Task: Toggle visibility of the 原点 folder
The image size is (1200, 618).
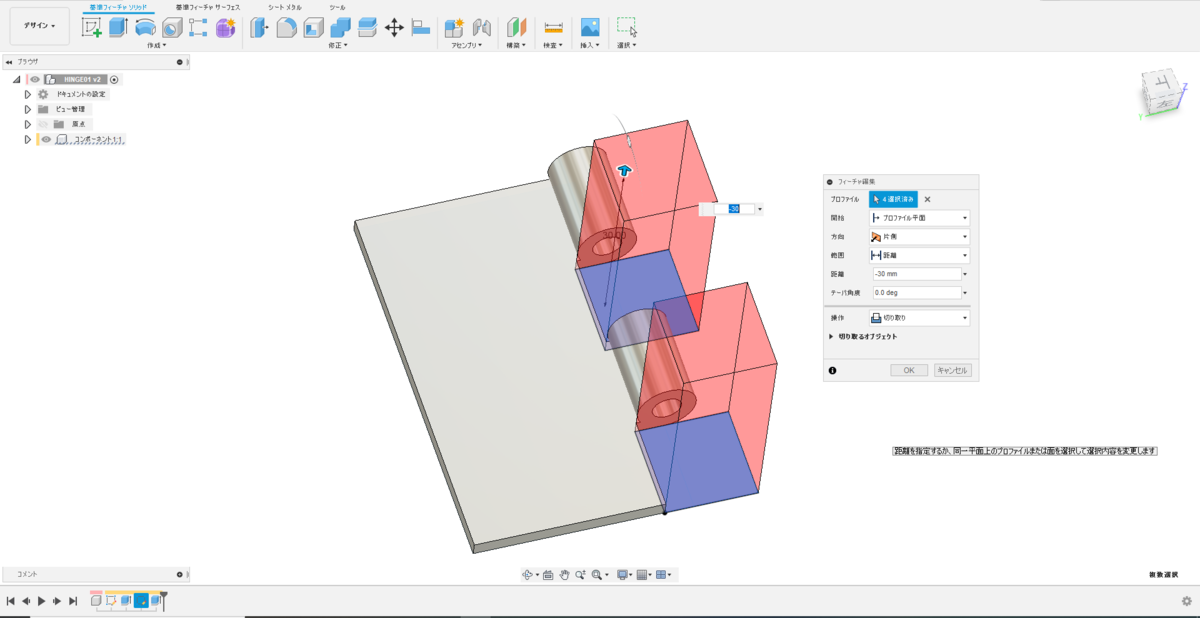Action: point(44,124)
